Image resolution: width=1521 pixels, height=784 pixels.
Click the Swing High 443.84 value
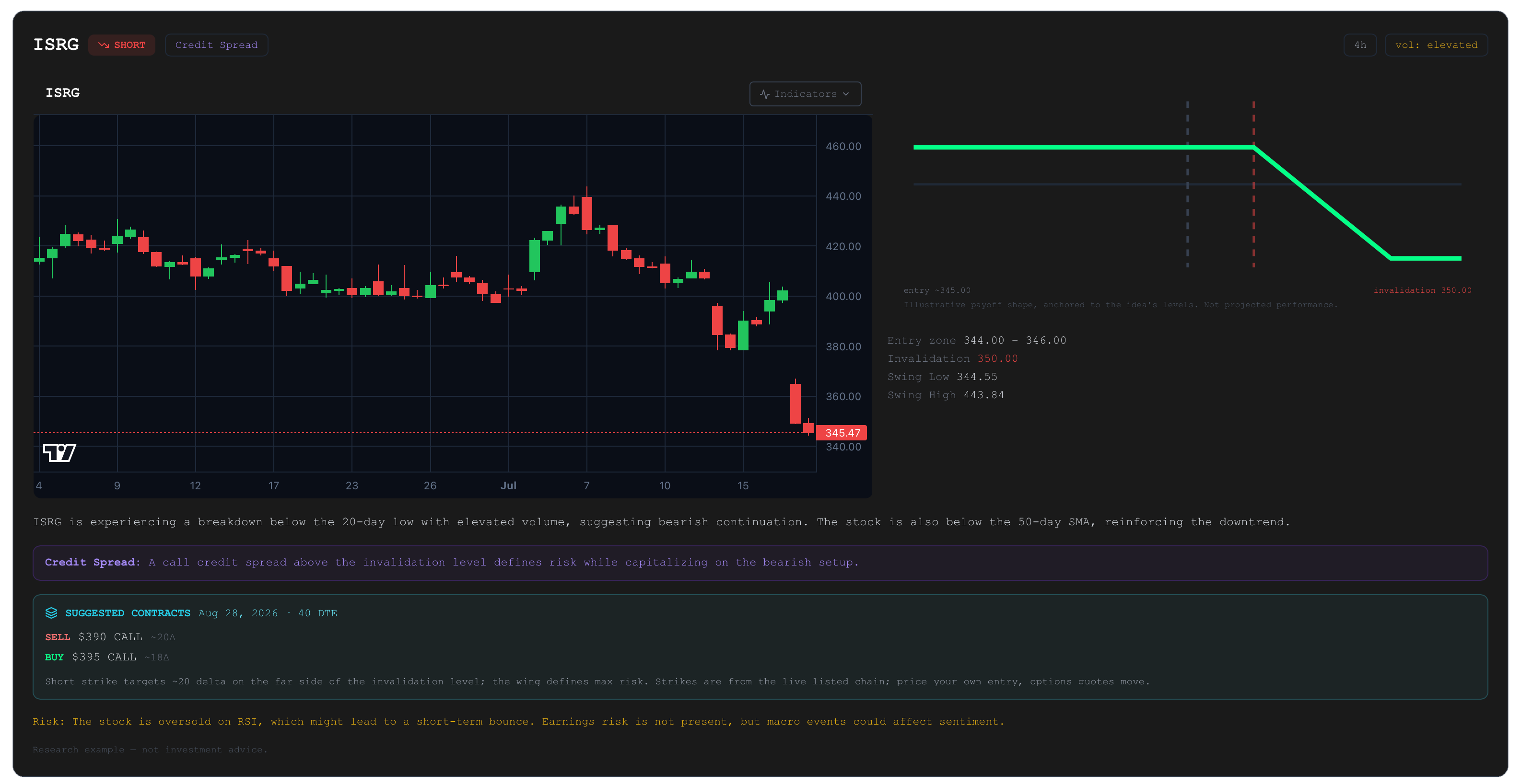click(x=983, y=395)
